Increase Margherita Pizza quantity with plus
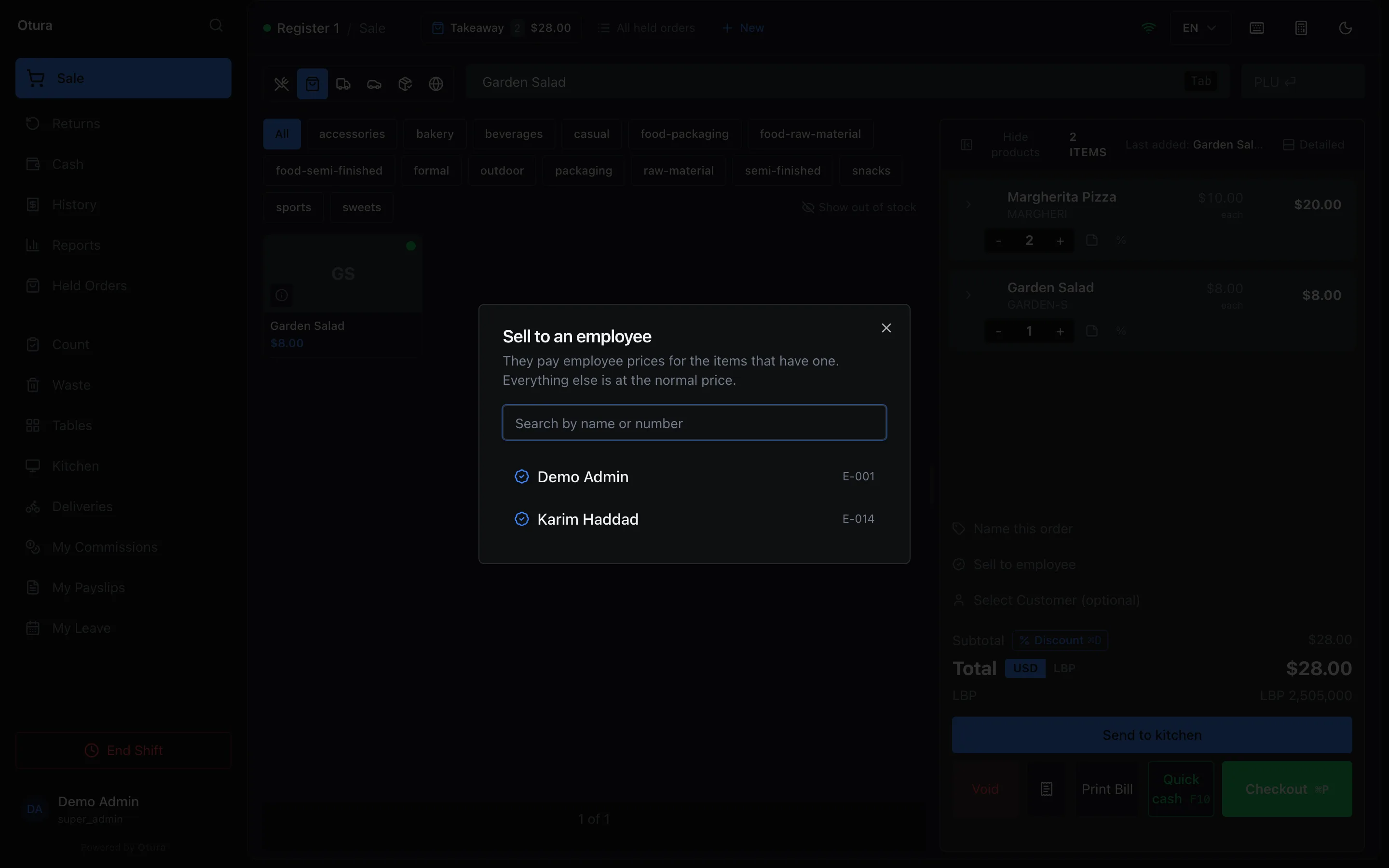Viewport: 1389px width, 868px height. click(x=1060, y=241)
